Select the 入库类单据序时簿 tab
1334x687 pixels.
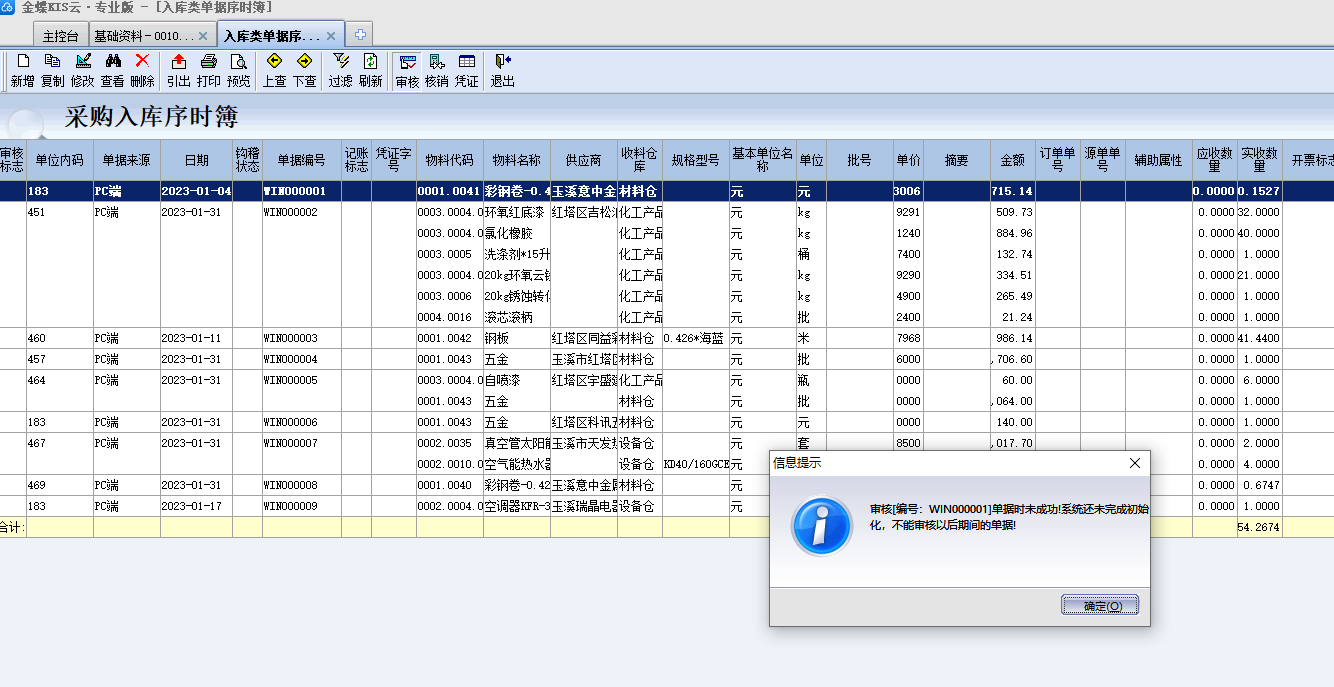pos(281,35)
